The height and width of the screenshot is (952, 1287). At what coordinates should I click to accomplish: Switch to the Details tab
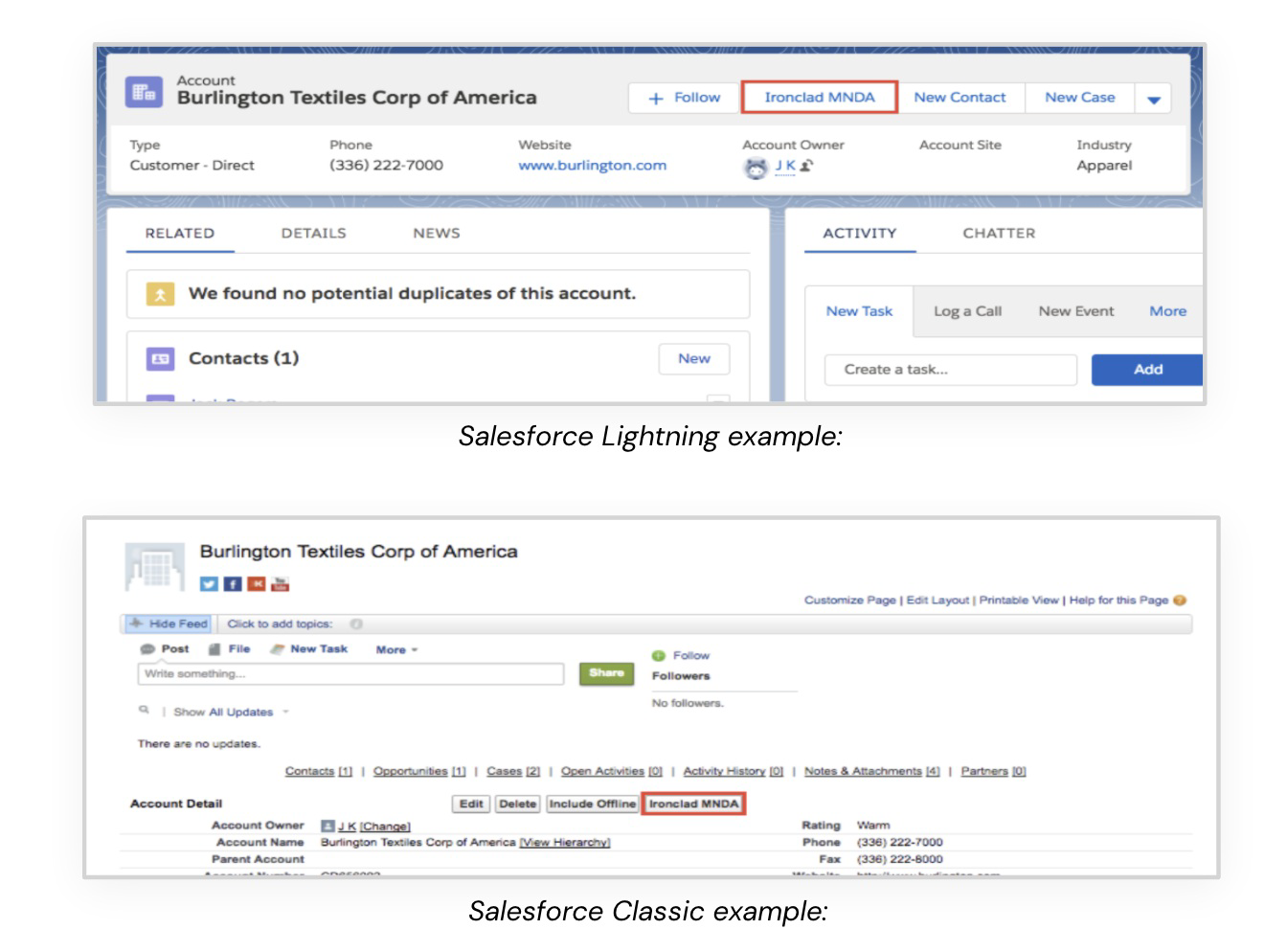coord(314,233)
